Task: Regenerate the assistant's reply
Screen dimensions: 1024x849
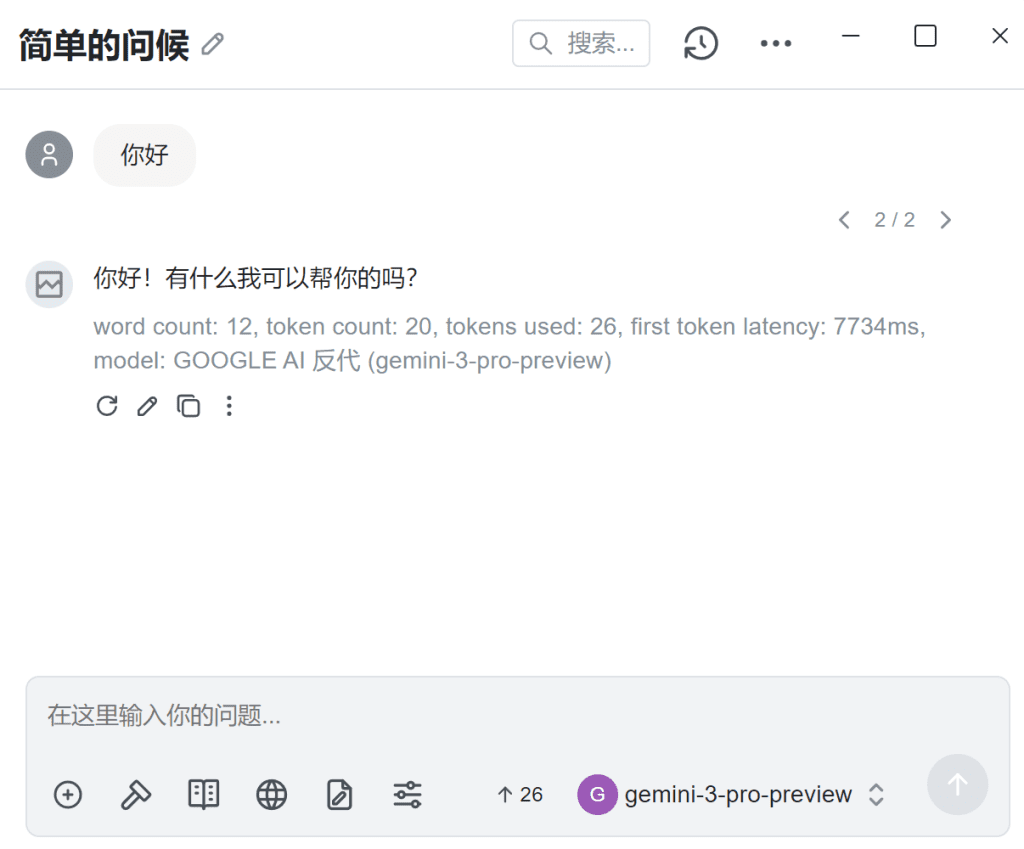Action: pyautogui.click(x=107, y=406)
